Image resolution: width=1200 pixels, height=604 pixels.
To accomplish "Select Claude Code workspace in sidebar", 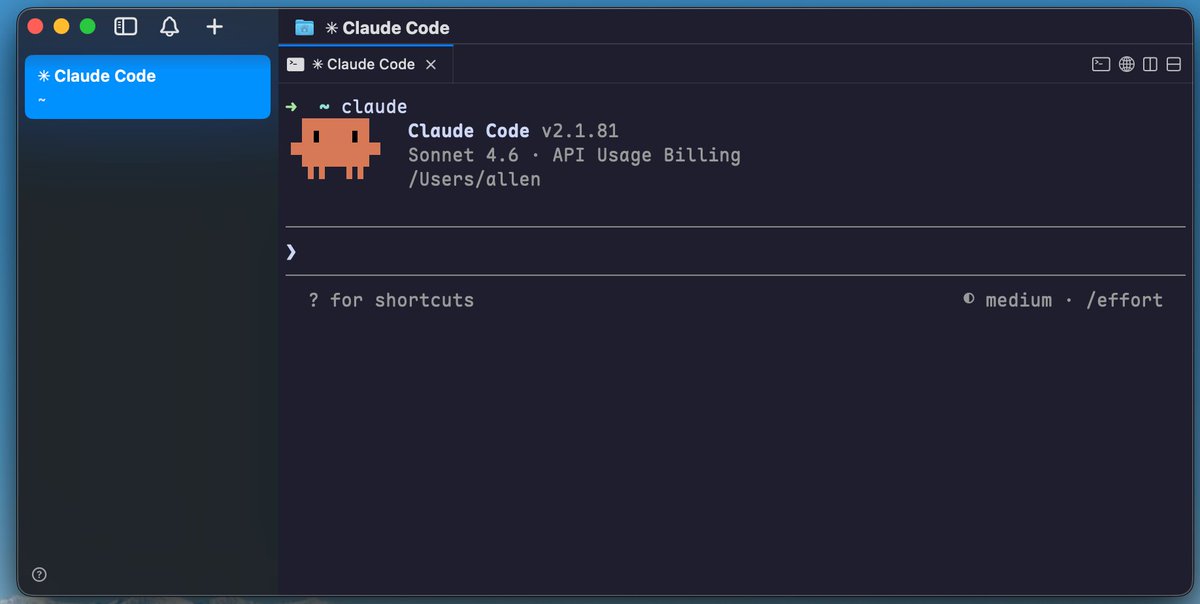I will click(148, 87).
